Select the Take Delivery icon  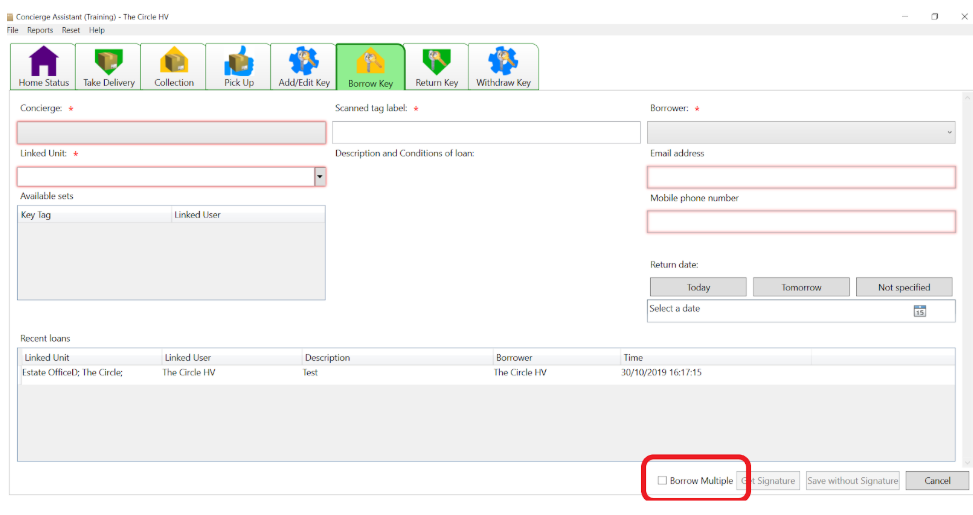(108, 63)
